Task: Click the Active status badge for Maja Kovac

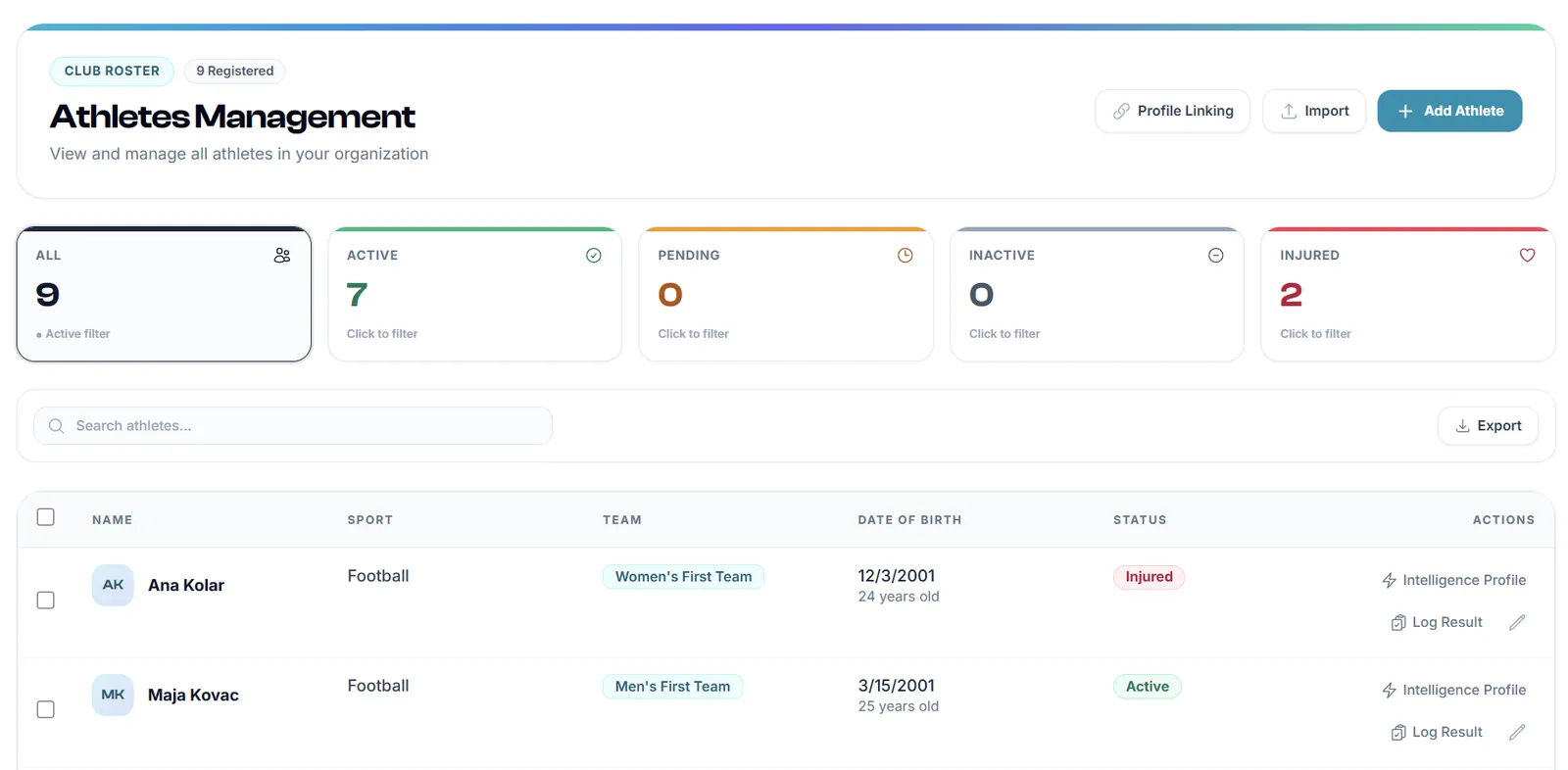Action: tap(1147, 687)
